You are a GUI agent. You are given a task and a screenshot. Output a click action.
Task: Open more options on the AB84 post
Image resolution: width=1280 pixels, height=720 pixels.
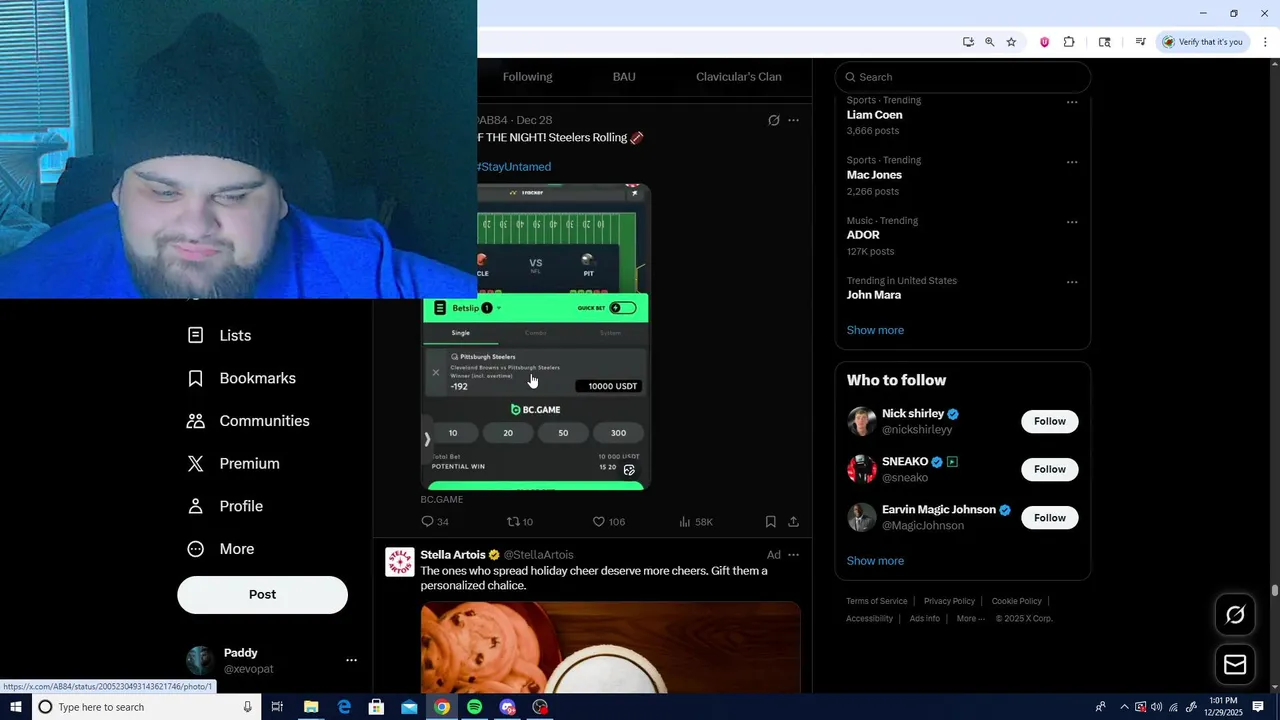click(x=793, y=120)
